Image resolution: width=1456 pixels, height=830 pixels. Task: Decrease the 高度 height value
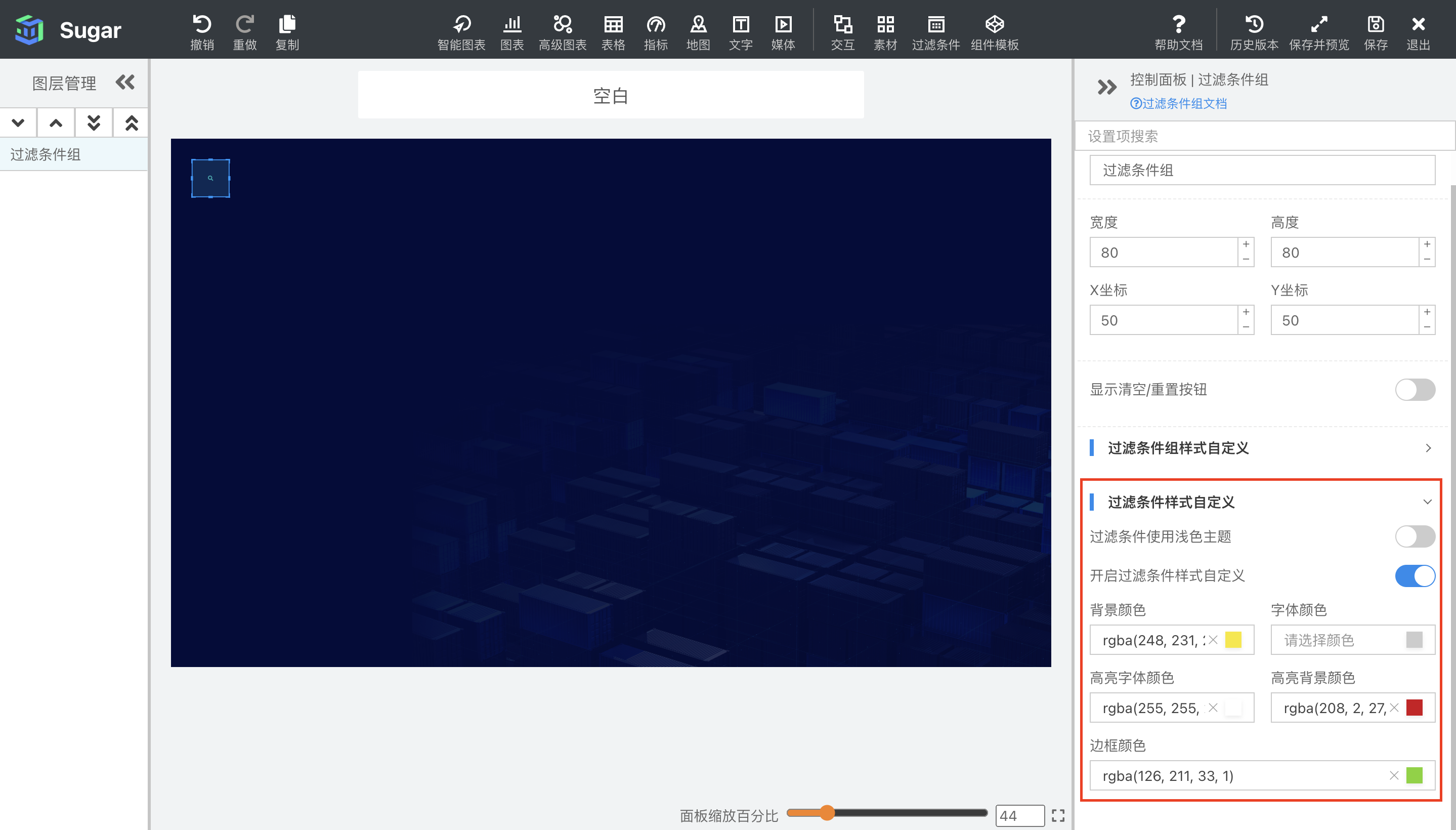1427,259
